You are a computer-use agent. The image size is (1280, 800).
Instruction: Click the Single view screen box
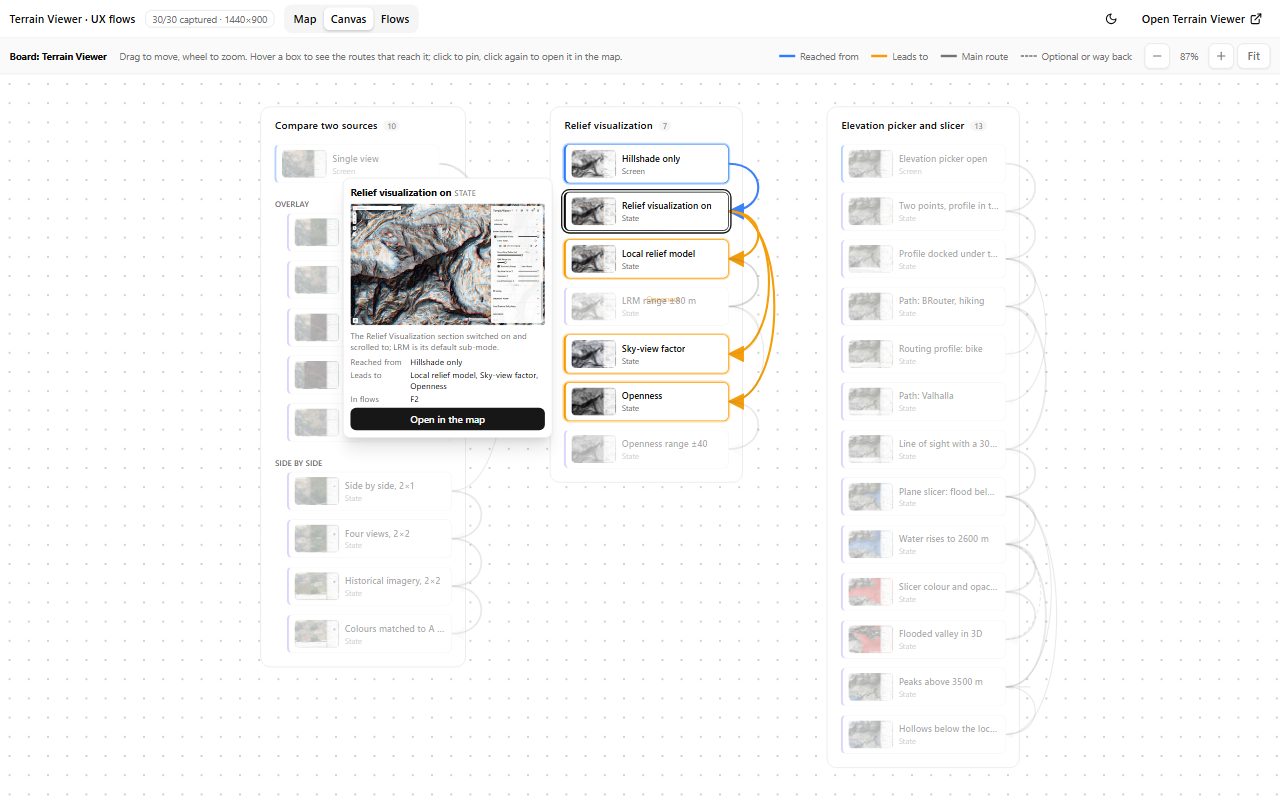357,164
